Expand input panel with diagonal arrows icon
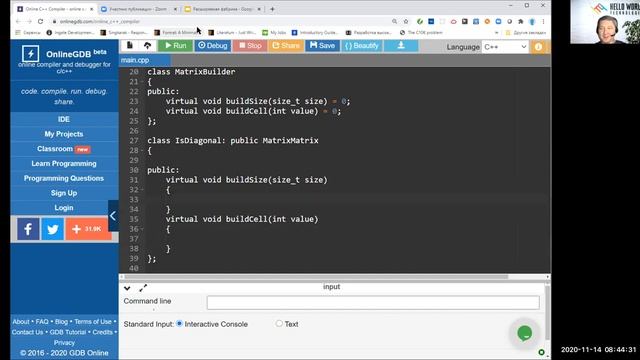Image resolution: width=640 pixels, height=360 pixels. (x=143, y=288)
